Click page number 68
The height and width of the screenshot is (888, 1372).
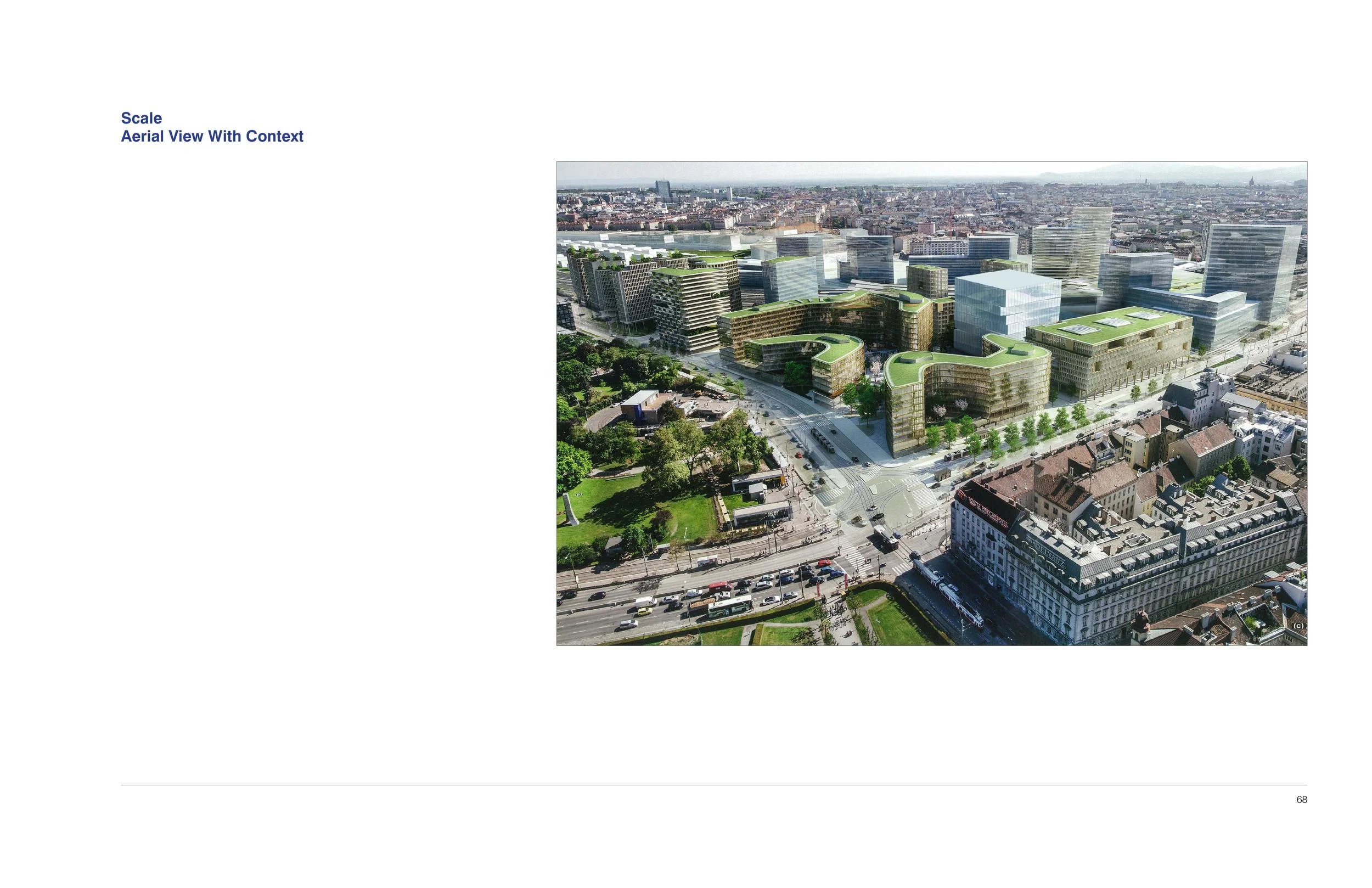click(1301, 800)
